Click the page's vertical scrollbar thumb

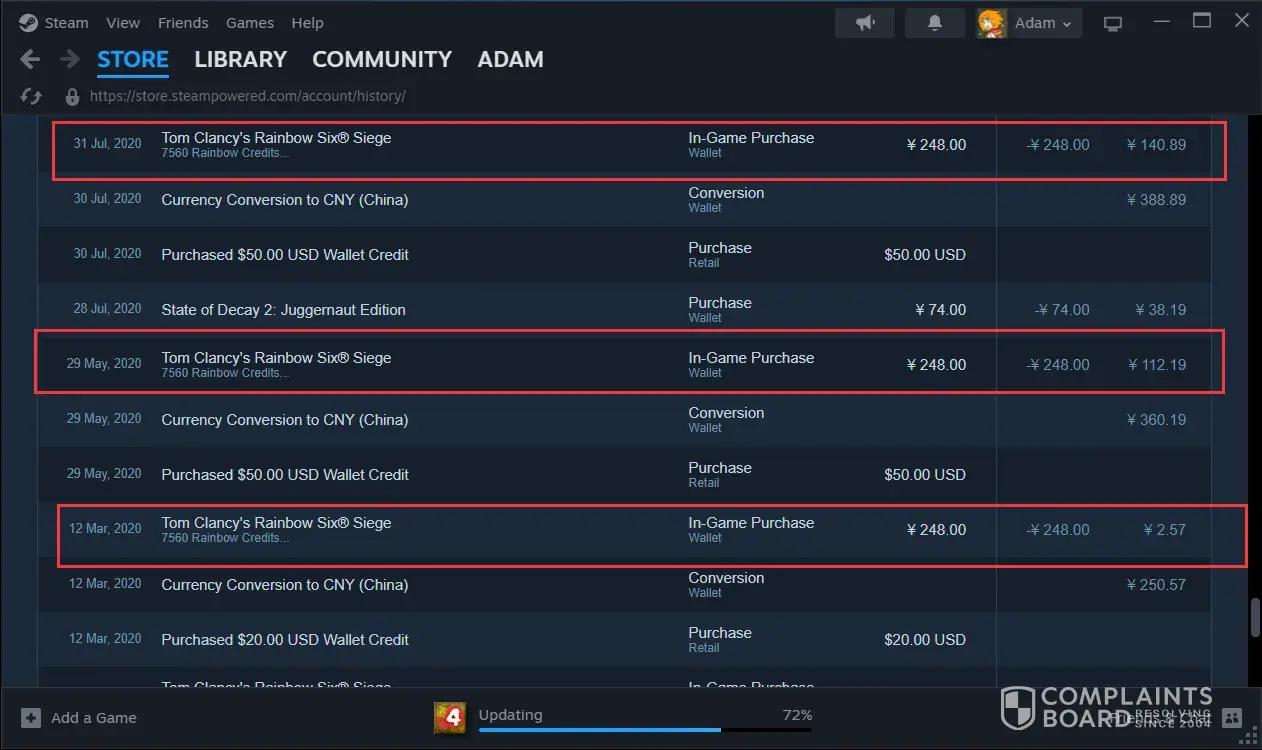[1254, 617]
